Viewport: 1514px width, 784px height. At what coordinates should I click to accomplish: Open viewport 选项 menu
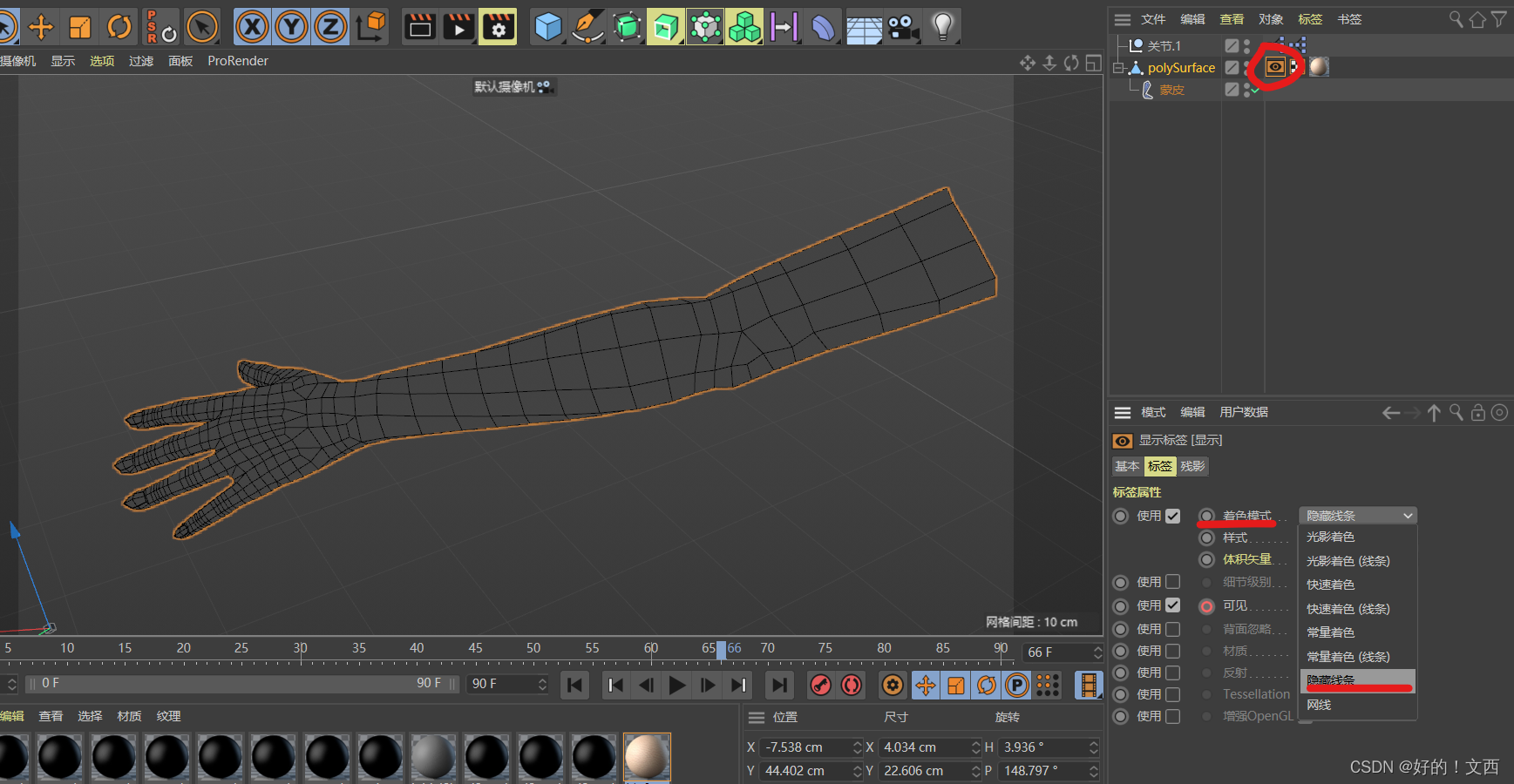(102, 61)
